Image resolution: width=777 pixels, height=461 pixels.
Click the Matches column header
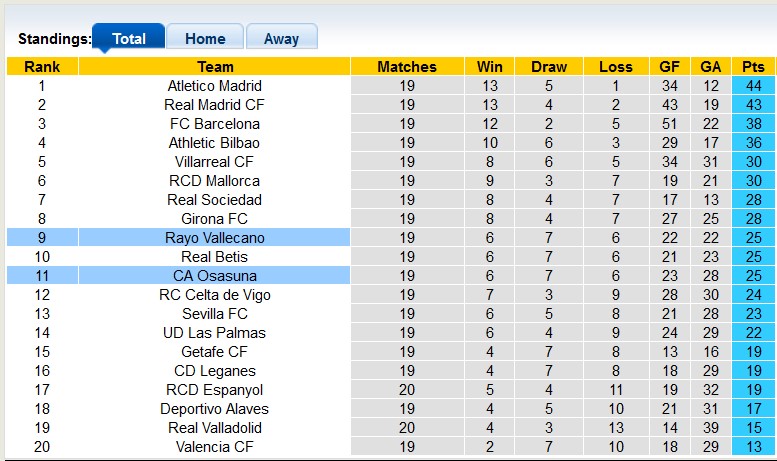(x=407, y=67)
